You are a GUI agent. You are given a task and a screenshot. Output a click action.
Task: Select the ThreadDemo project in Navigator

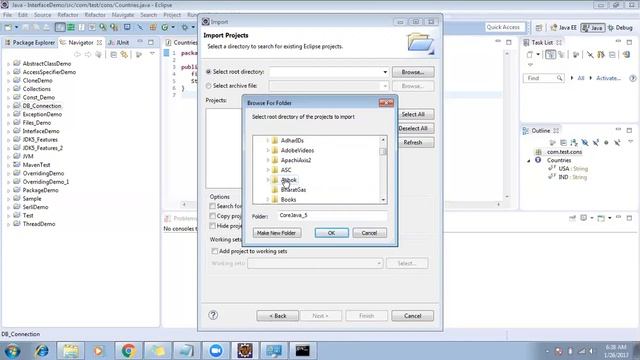click(39, 224)
